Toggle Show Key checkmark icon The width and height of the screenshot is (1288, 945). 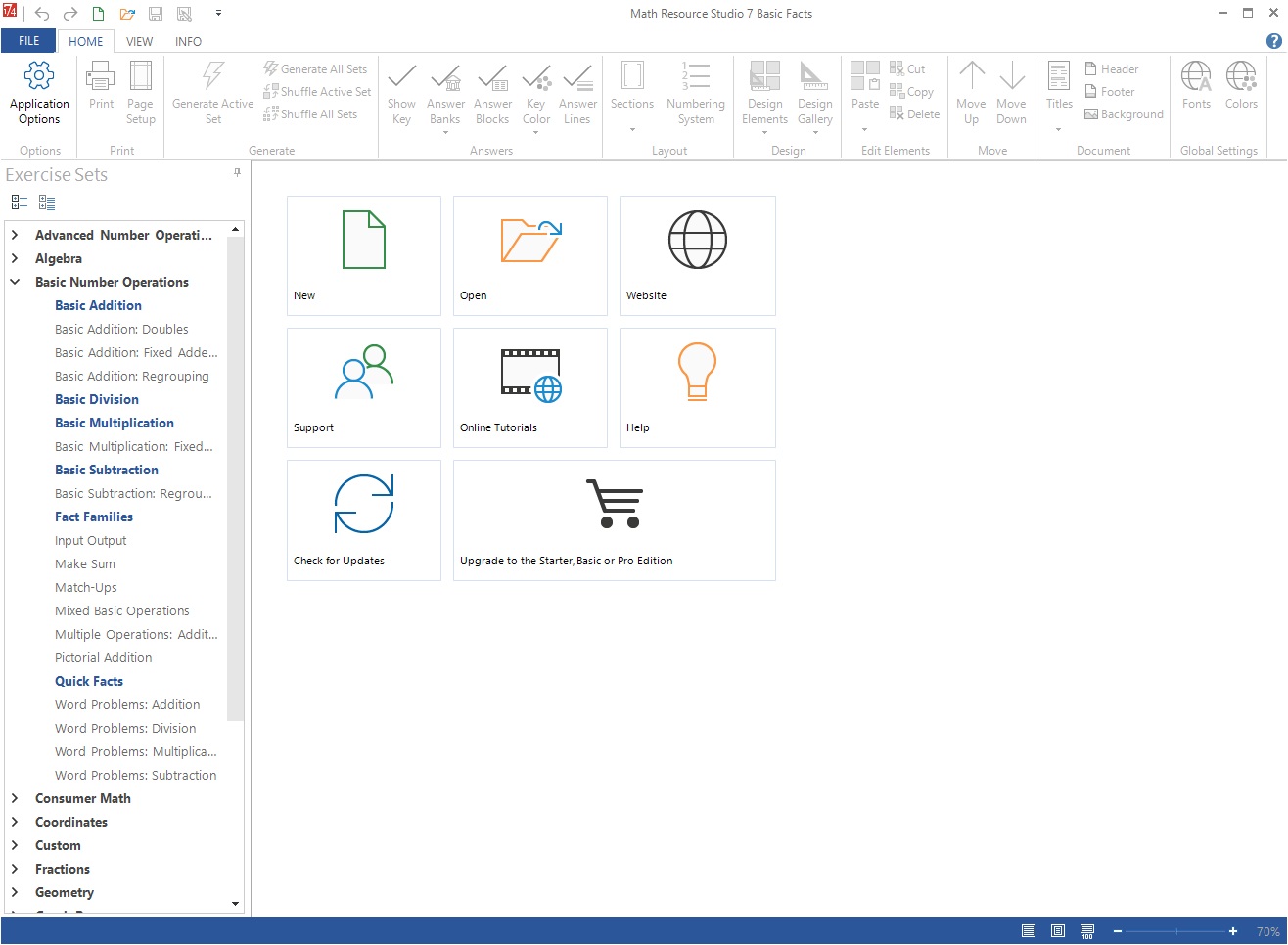(x=401, y=75)
